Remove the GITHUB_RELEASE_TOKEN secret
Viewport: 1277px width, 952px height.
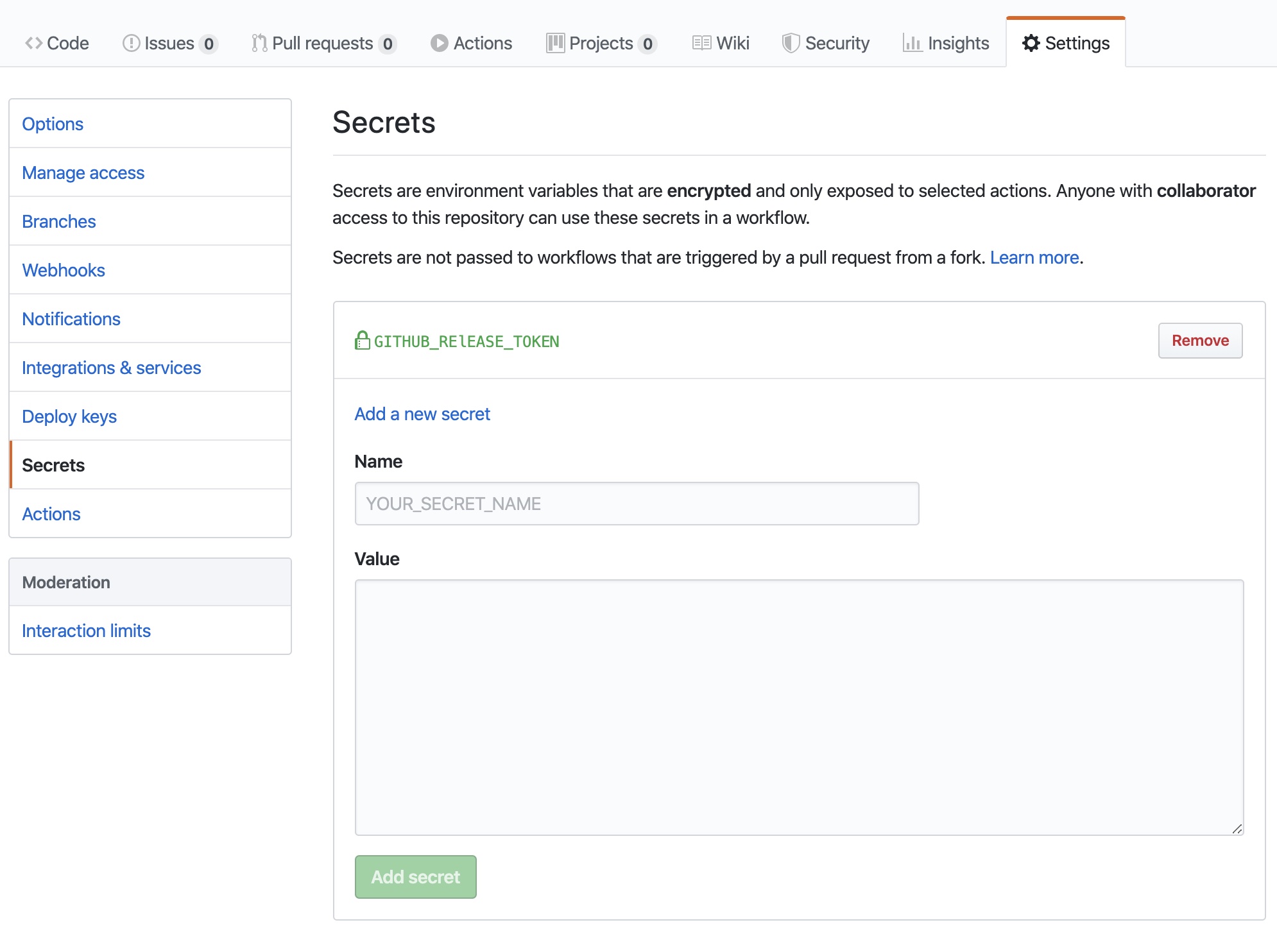click(1199, 341)
